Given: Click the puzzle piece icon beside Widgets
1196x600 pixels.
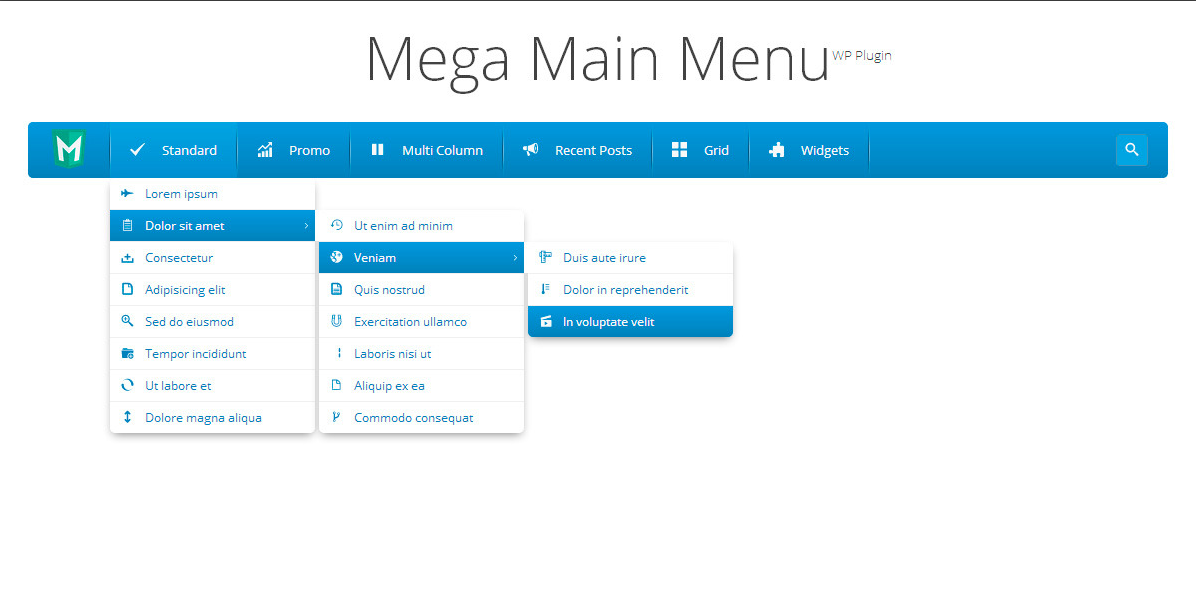Looking at the screenshot, I should coord(776,150).
